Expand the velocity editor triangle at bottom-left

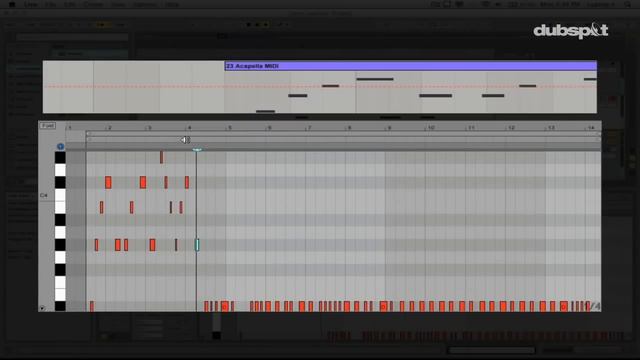42,307
